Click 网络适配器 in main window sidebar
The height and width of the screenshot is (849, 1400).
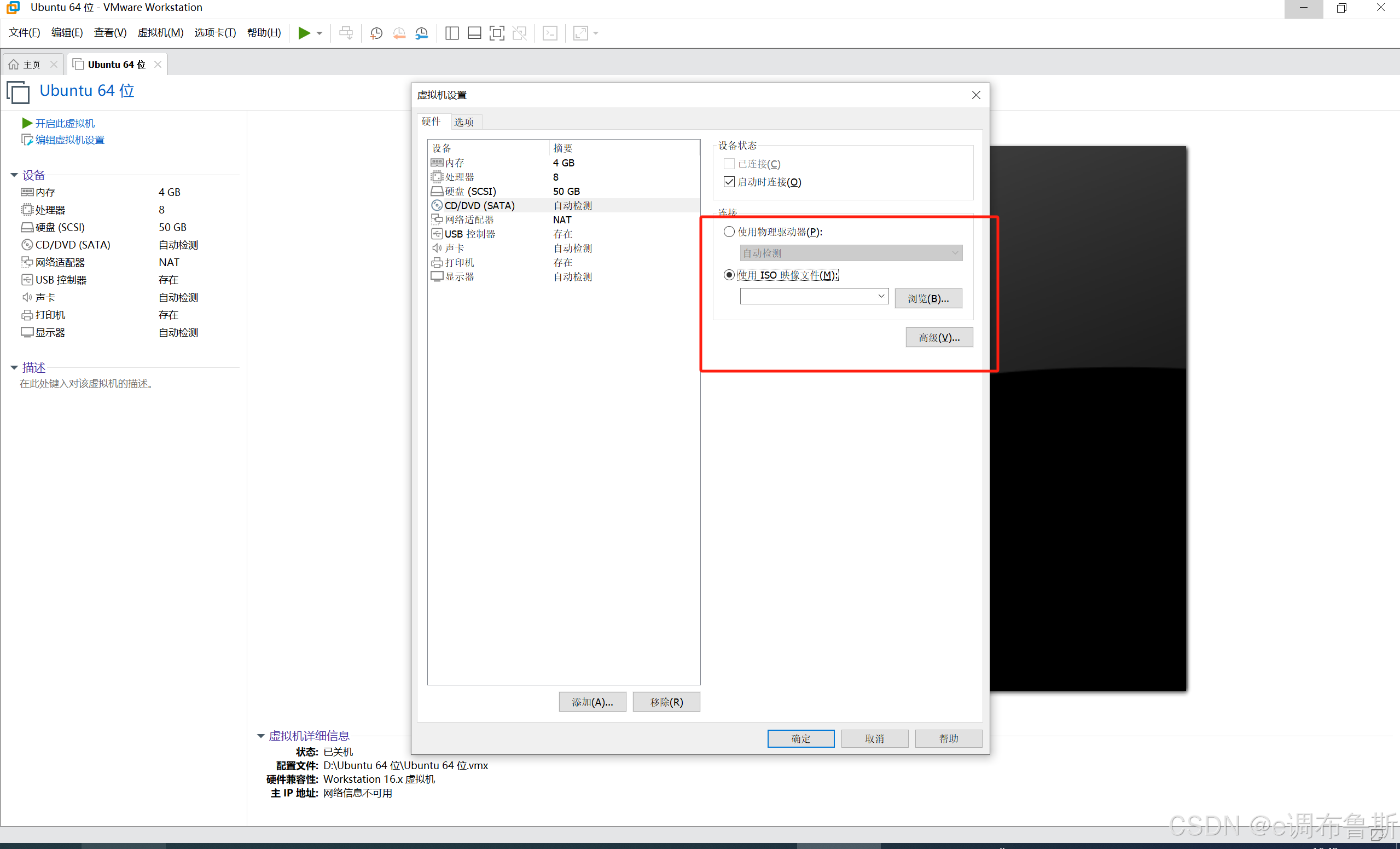click(60, 262)
